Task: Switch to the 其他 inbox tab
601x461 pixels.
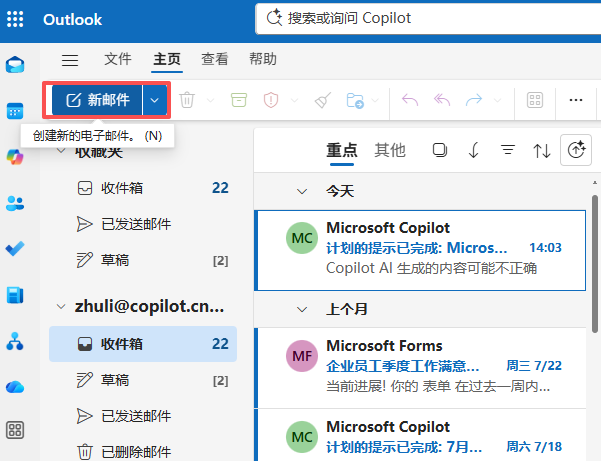Action: [x=390, y=150]
